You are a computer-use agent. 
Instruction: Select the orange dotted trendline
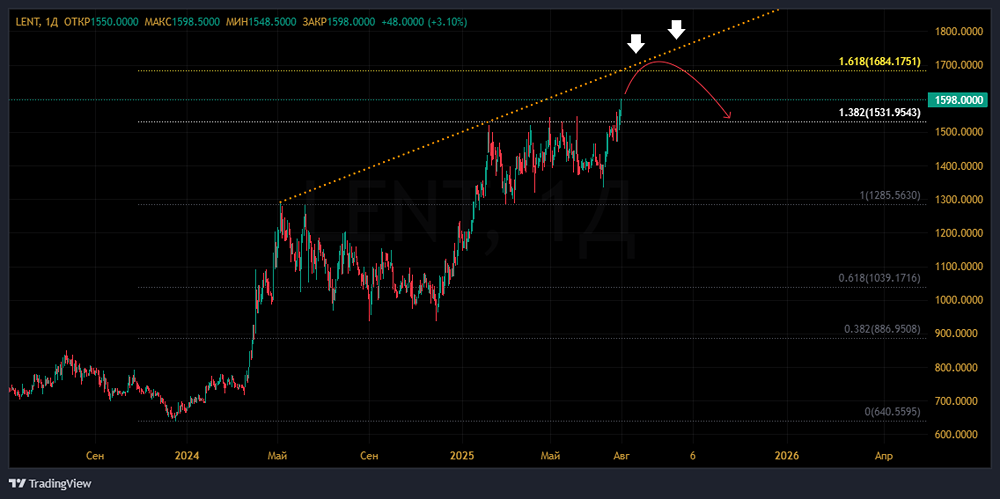[x=529, y=106]
